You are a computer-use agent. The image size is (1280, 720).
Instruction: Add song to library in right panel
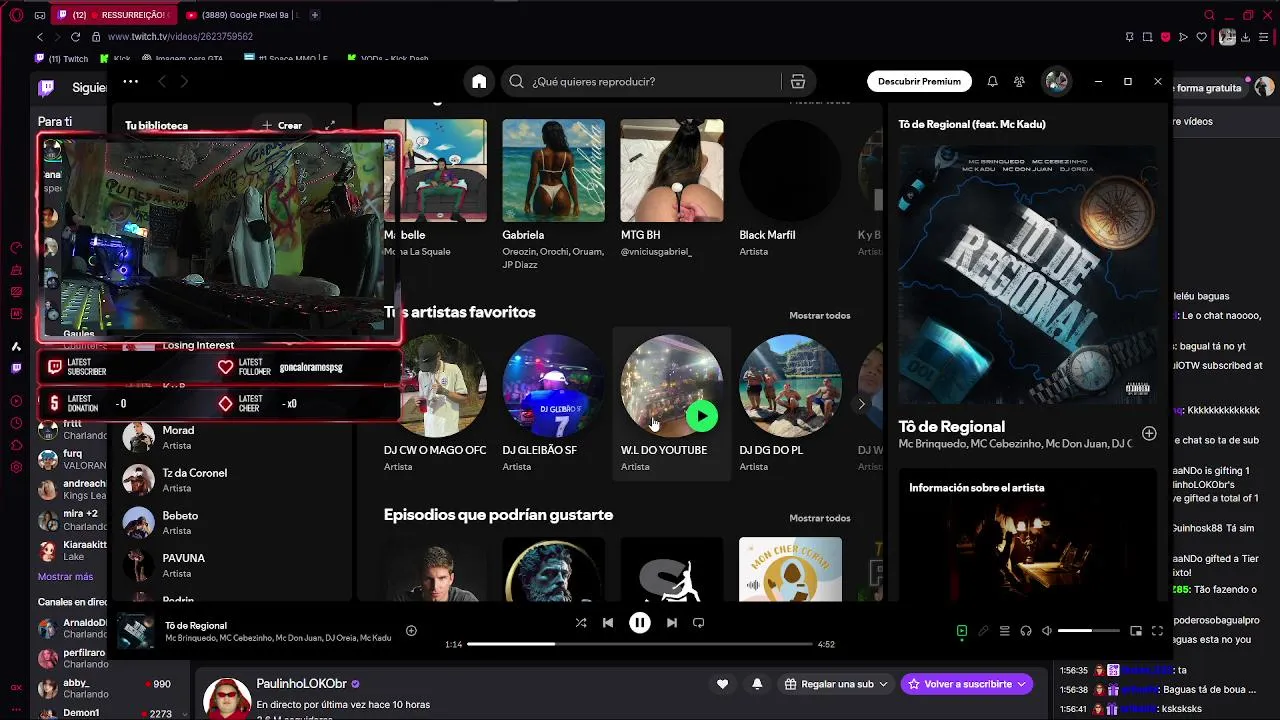click(1149, 434)
